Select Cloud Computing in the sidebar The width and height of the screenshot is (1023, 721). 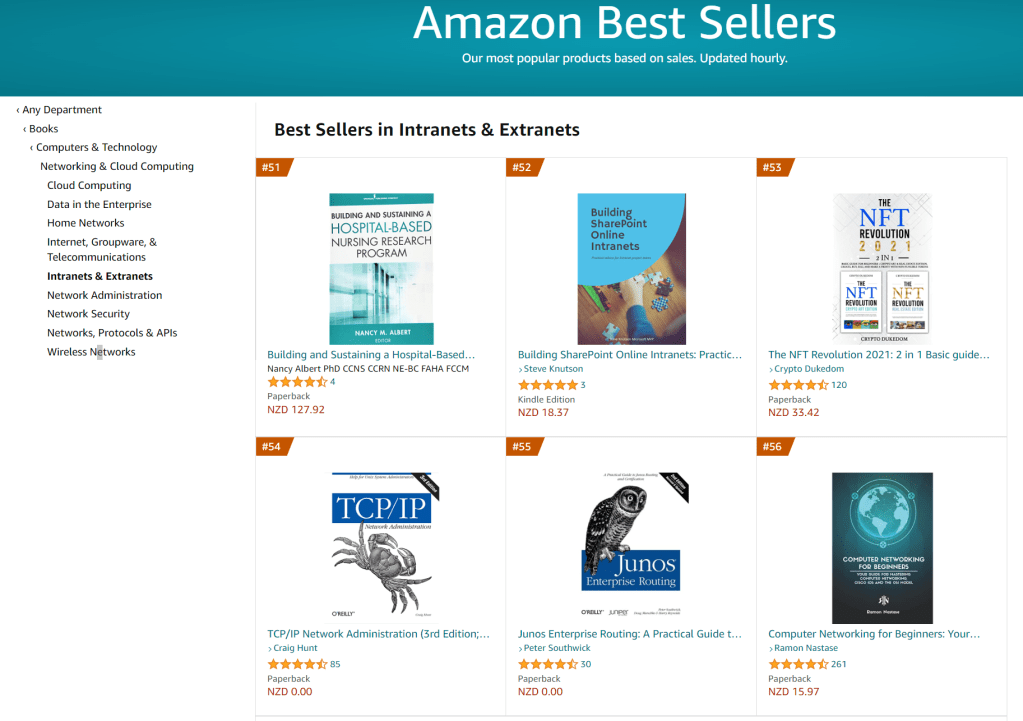click(89, 185)
